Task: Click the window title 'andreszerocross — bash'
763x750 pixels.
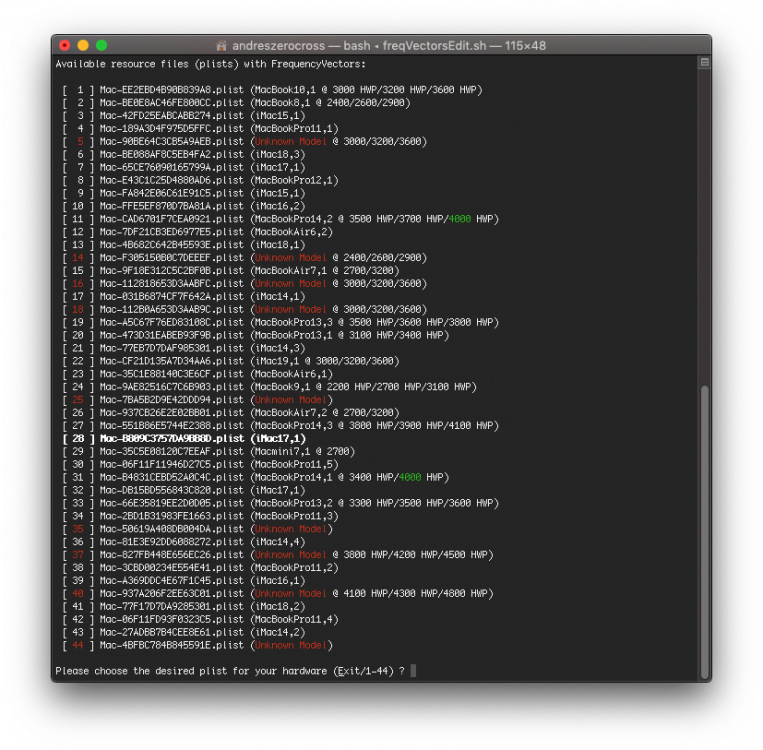Action: [301, 46]
